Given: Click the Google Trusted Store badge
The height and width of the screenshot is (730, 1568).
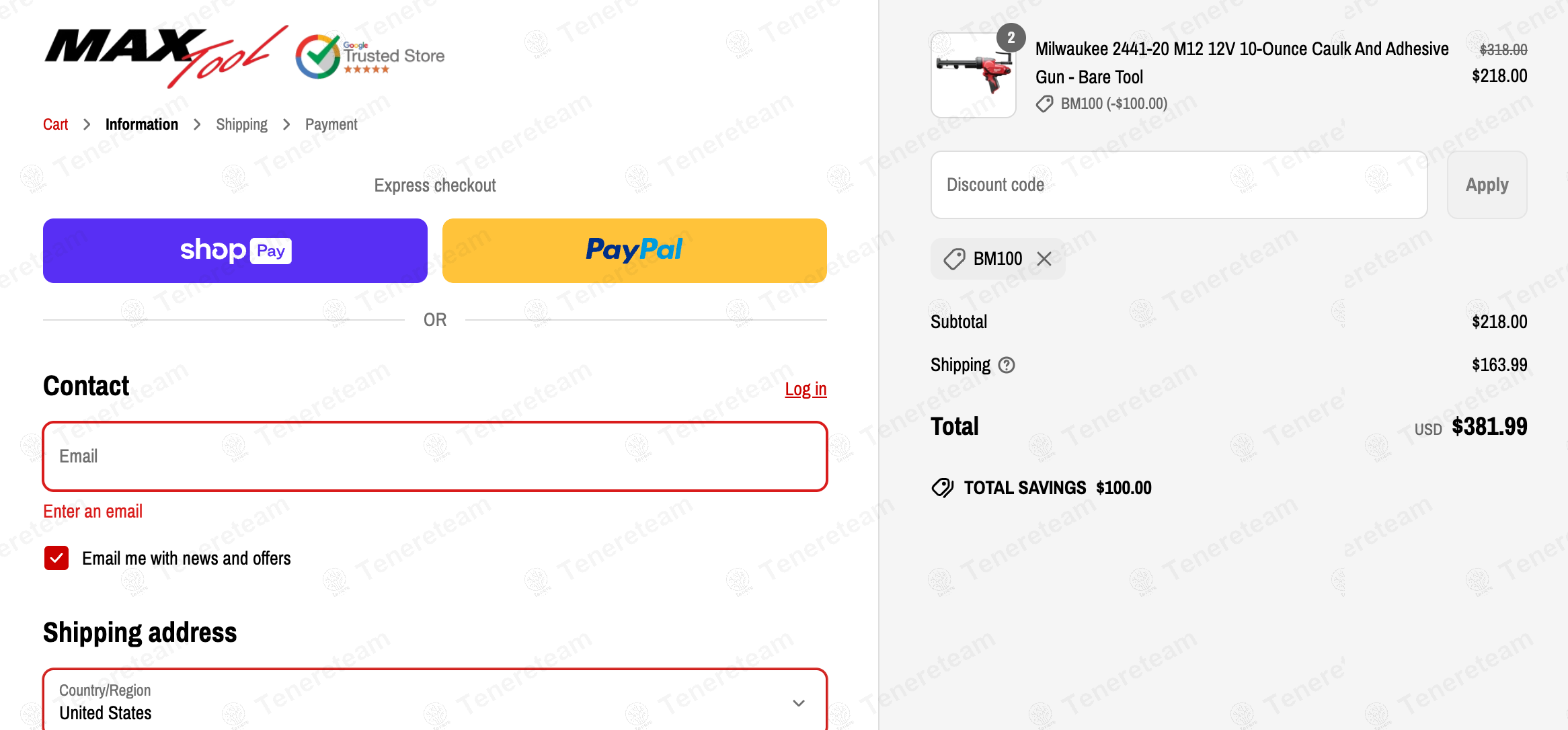Looking at the screenshot, I should [x=370, y=56].
